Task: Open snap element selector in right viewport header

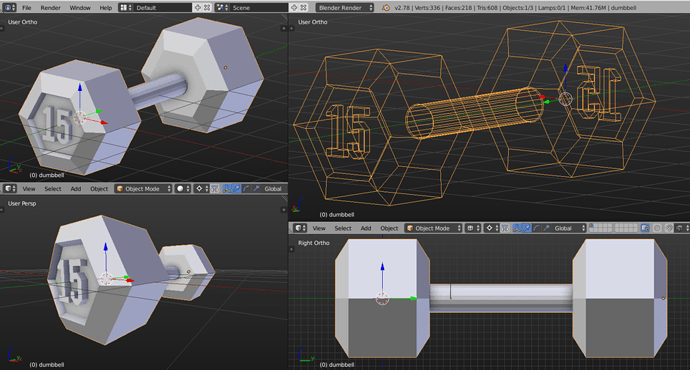Action: (x=681, y=228)
